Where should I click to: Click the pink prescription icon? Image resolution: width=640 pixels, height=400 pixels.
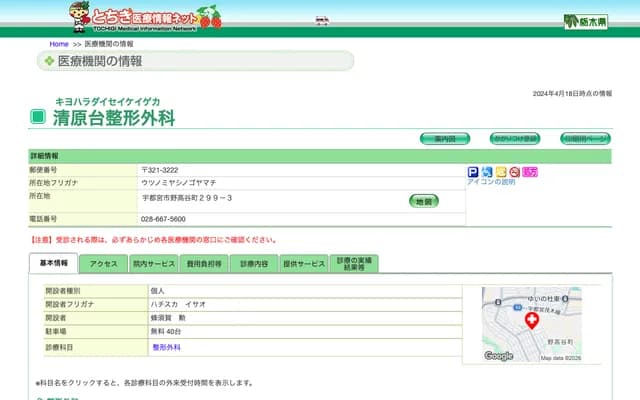[x=530, y=172]
